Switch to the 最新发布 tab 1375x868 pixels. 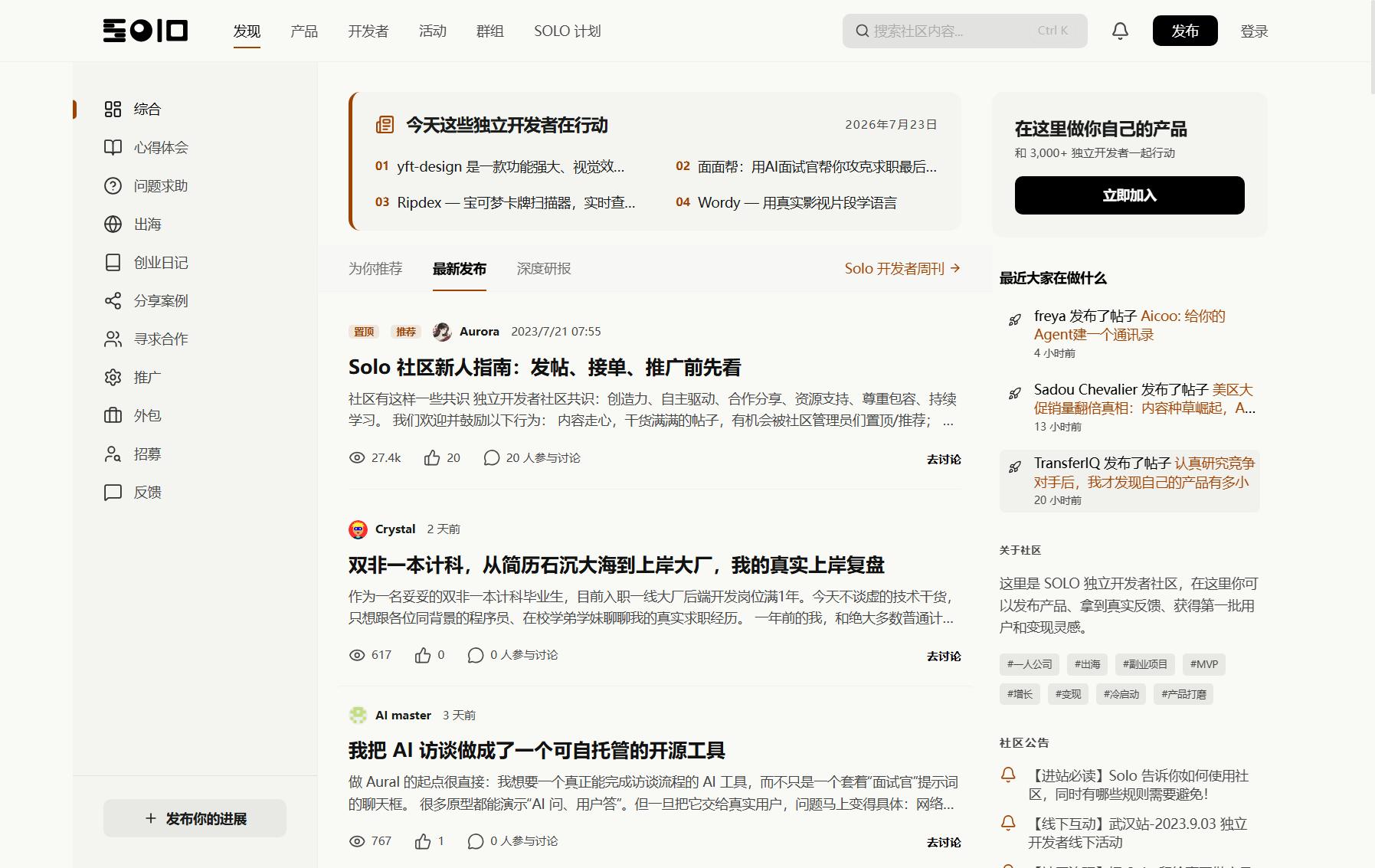460,268
